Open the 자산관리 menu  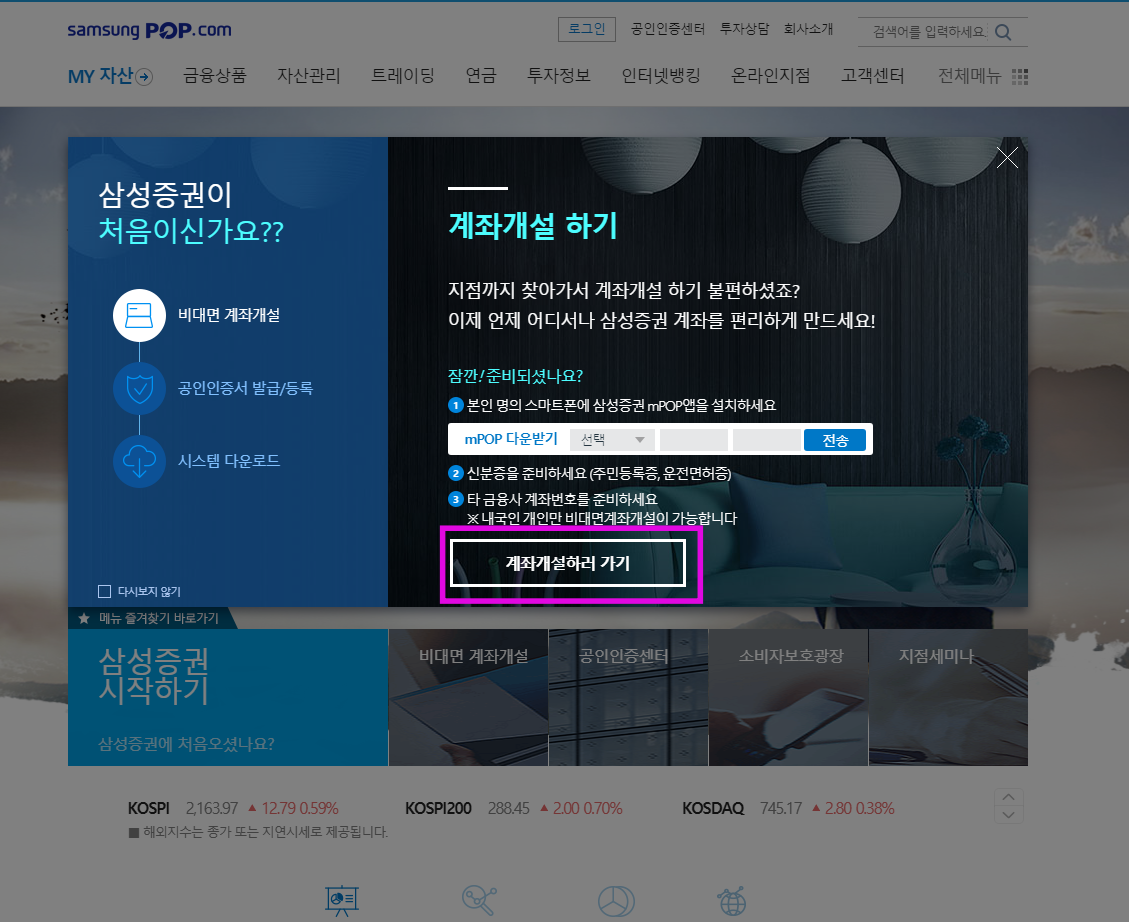pyautogui.click(x=308, y=76)
